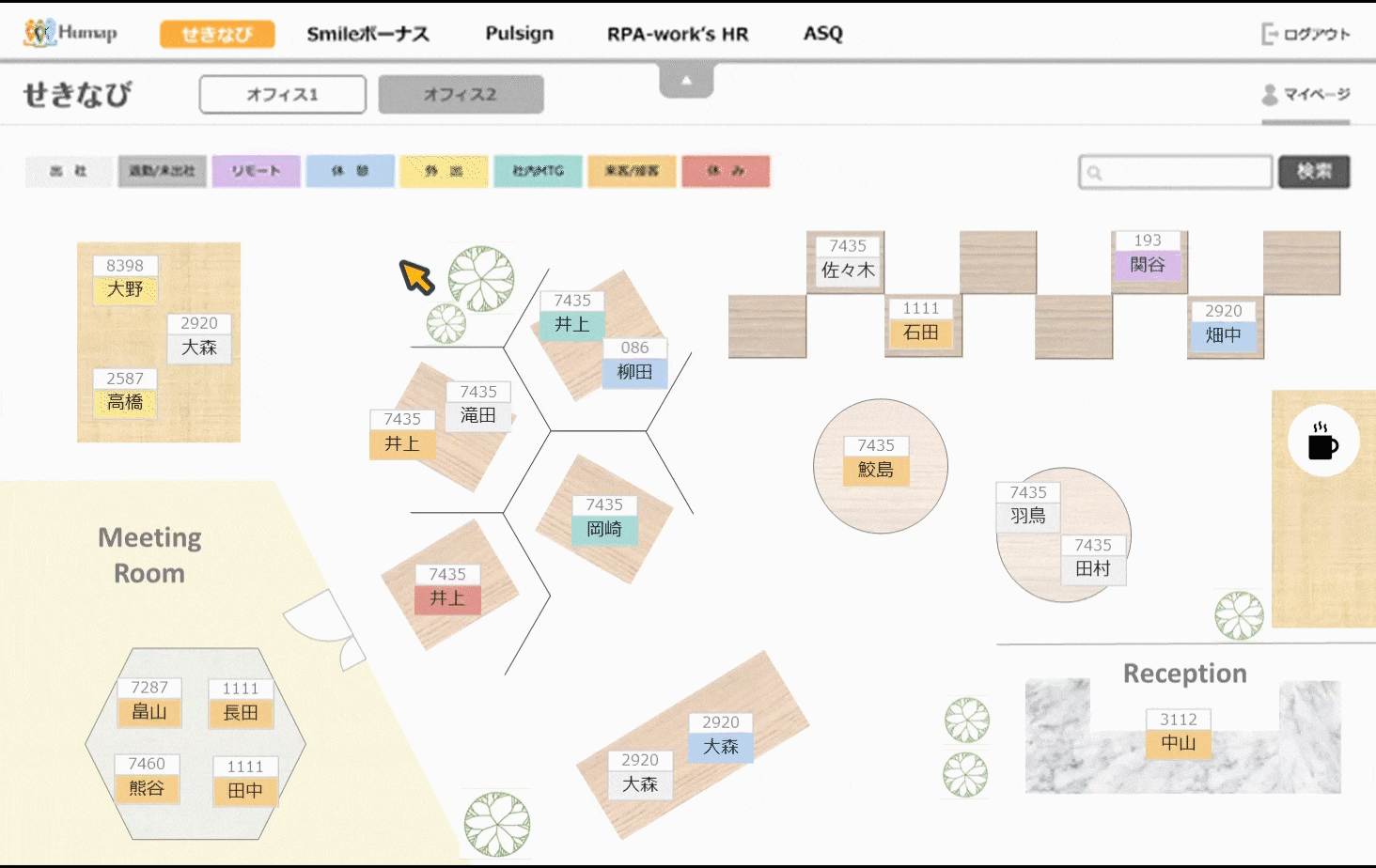The width and height of the screenshot is (1376, 868).
Task: Open the Smileボーナス menu item
Action: [x=367, y=34]
